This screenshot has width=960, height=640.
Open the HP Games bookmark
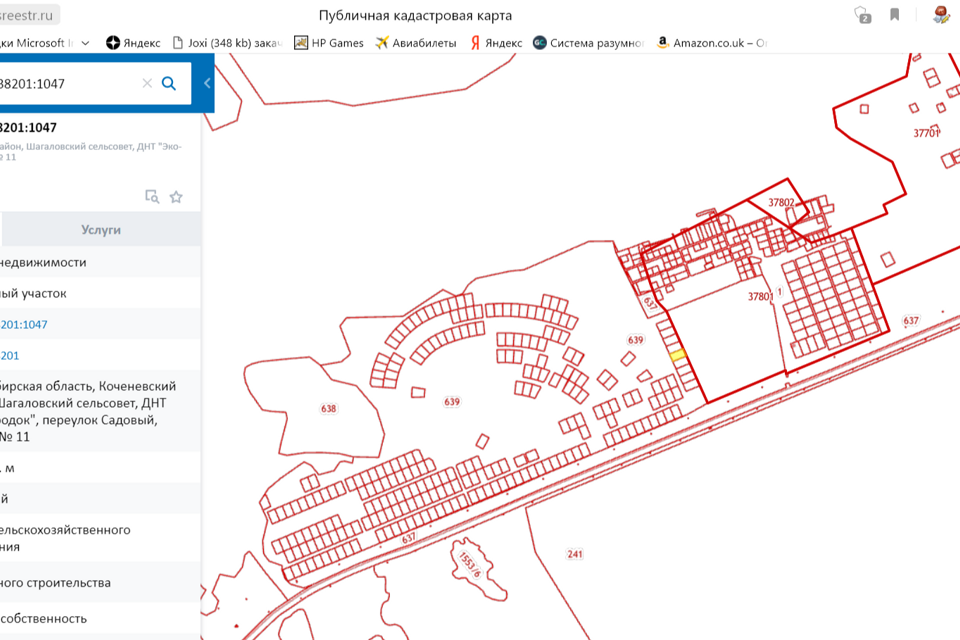[x=329, y=43]
